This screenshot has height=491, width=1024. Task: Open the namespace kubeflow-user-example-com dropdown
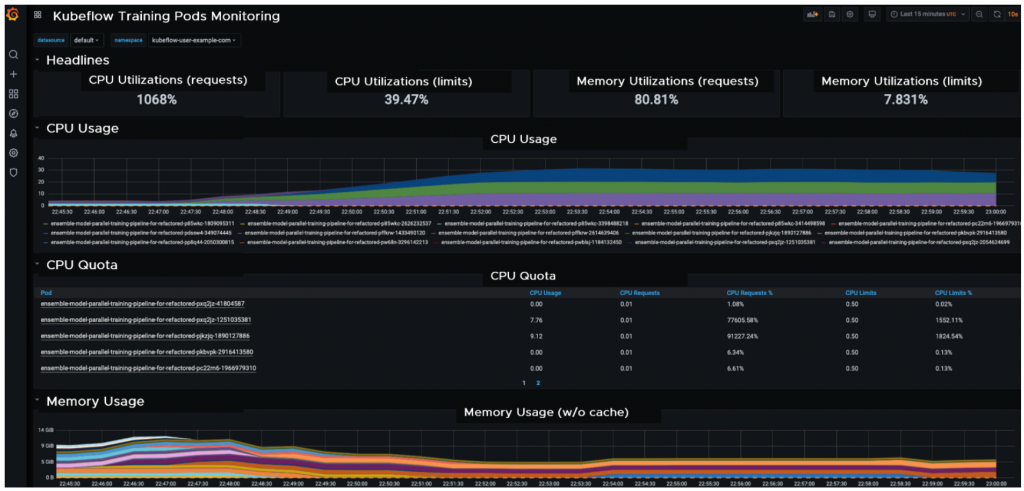[193, 40]
